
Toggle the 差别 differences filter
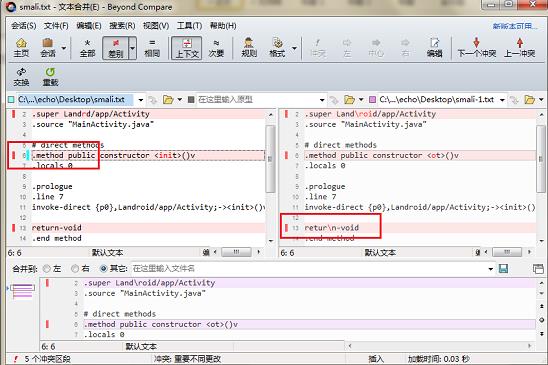pyautogui.click(x=116, y=48)
